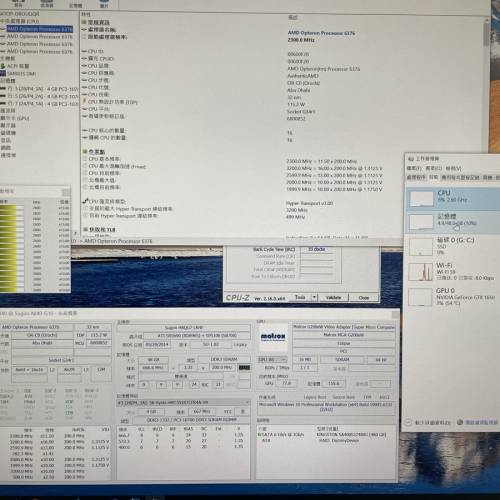
Task: Click 較少詳細資料 collapse icon in Task Manager
Action: click(x=408, y=422)
